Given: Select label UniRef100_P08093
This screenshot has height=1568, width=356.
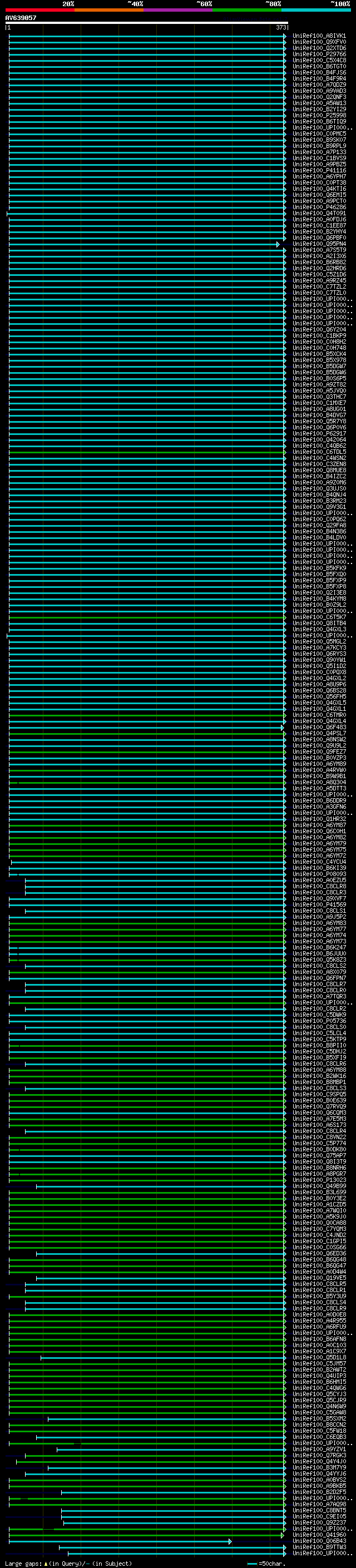Looking at the screenshot, I should [x=319, y=874].
